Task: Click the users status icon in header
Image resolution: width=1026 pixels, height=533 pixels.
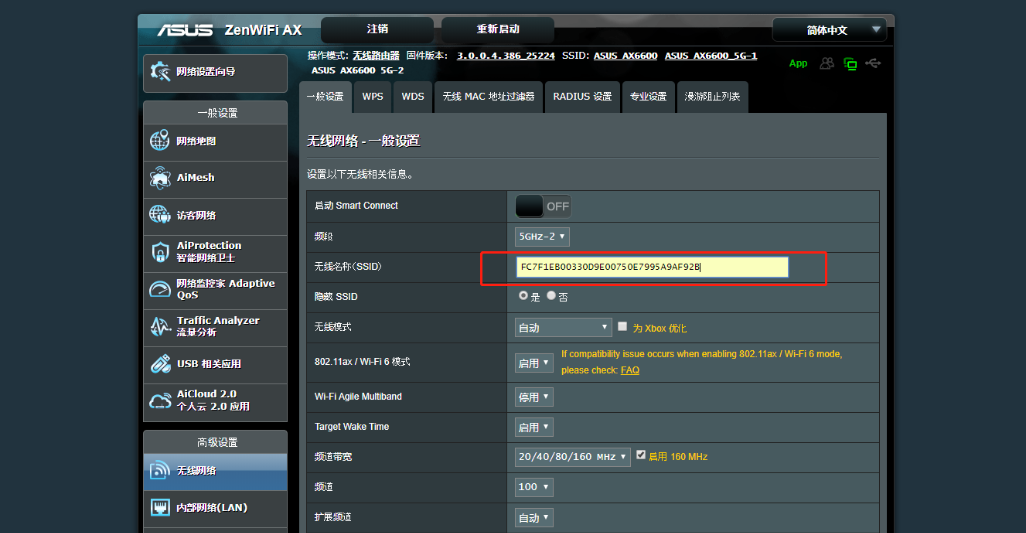Action: (827, 63)
